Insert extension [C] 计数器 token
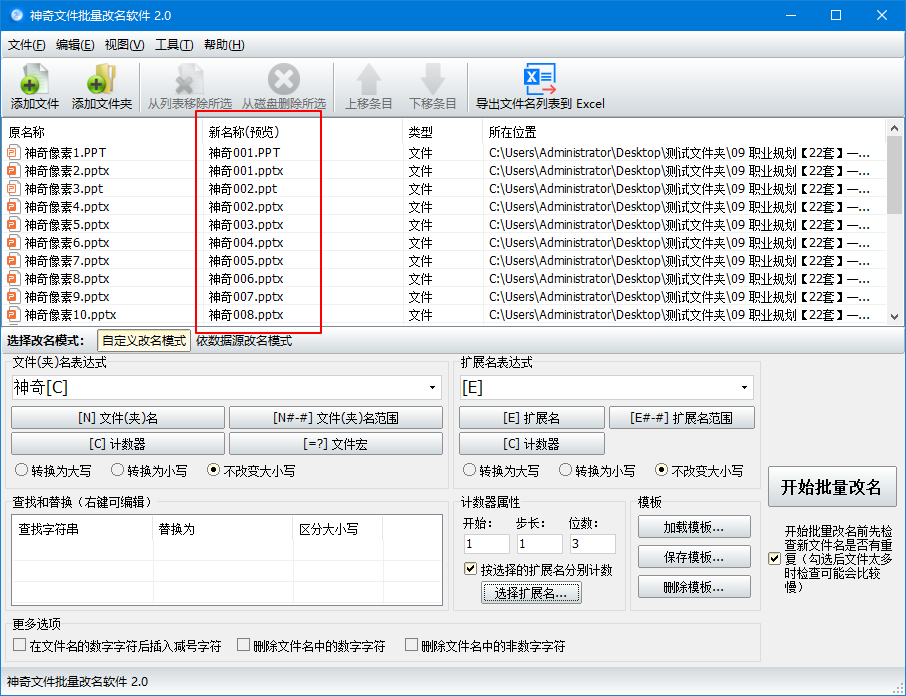 pos(532,444)
